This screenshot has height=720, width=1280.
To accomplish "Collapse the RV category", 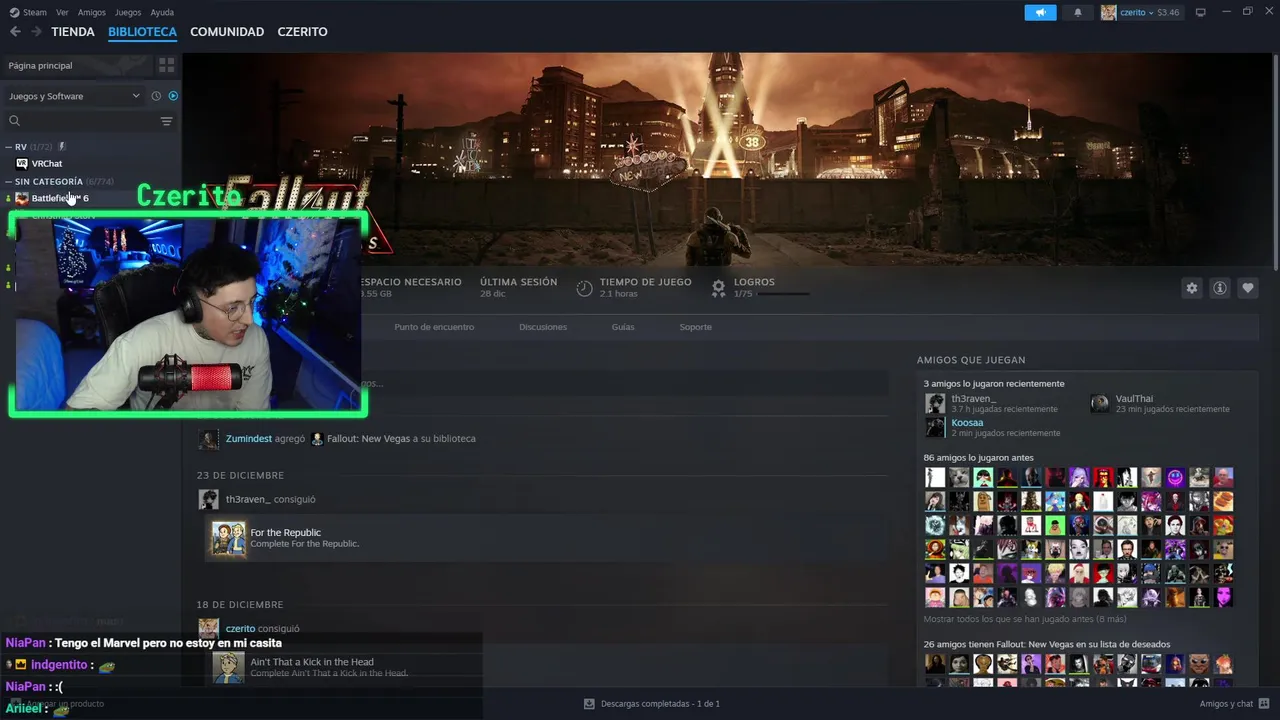I will (x=9, y=147).
